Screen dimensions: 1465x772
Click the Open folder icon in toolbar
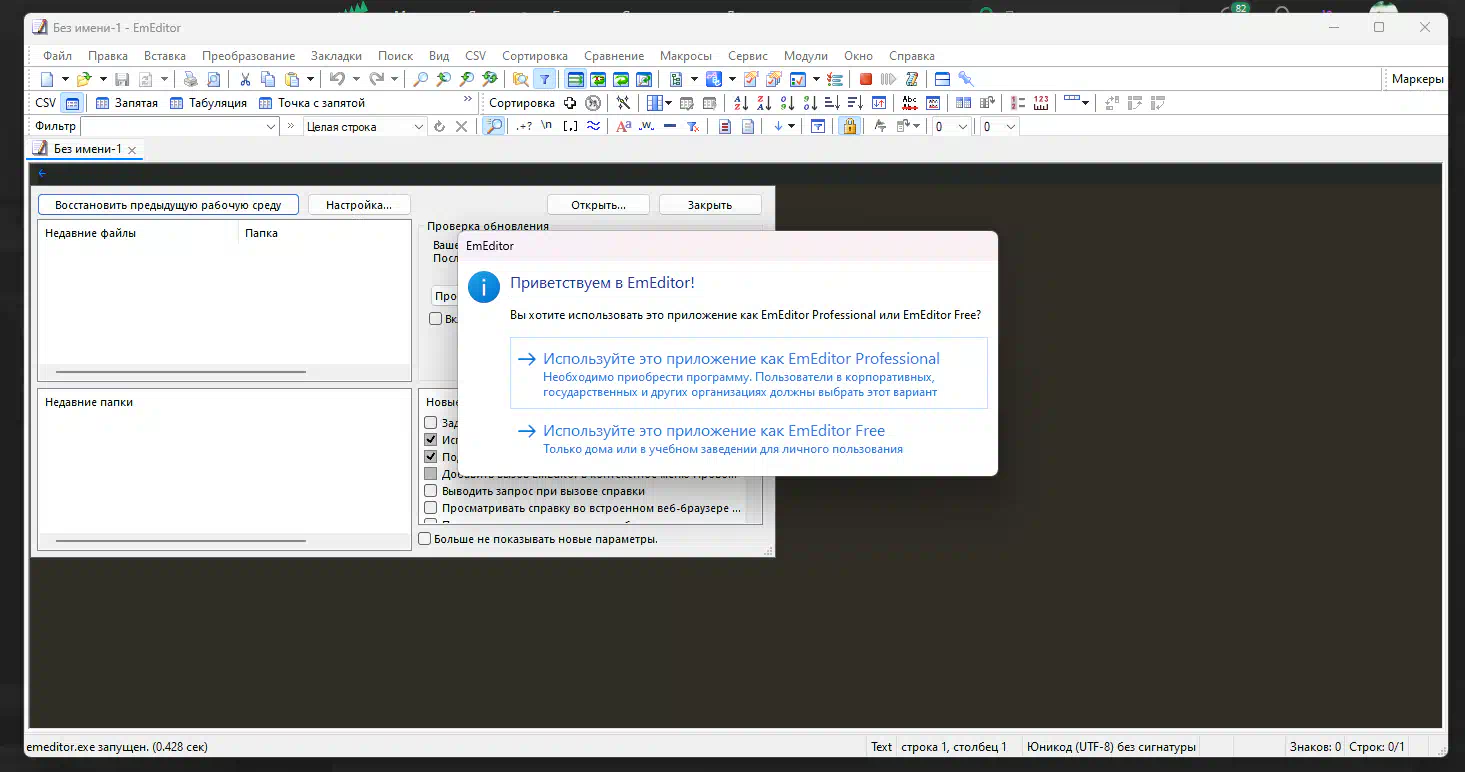(84, 79)
